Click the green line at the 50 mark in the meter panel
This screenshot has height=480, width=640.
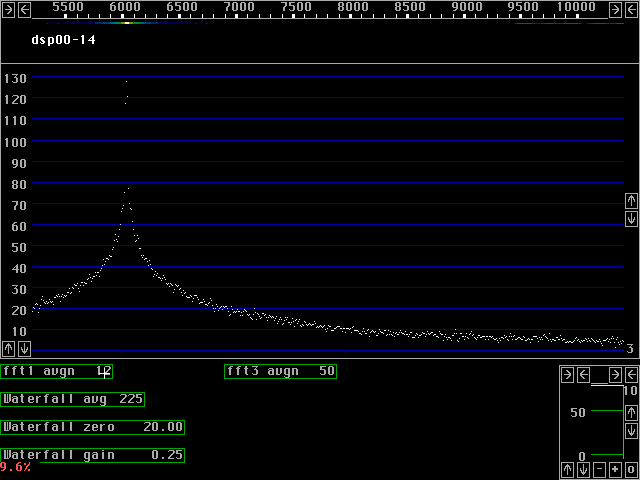tap(607, 411)
